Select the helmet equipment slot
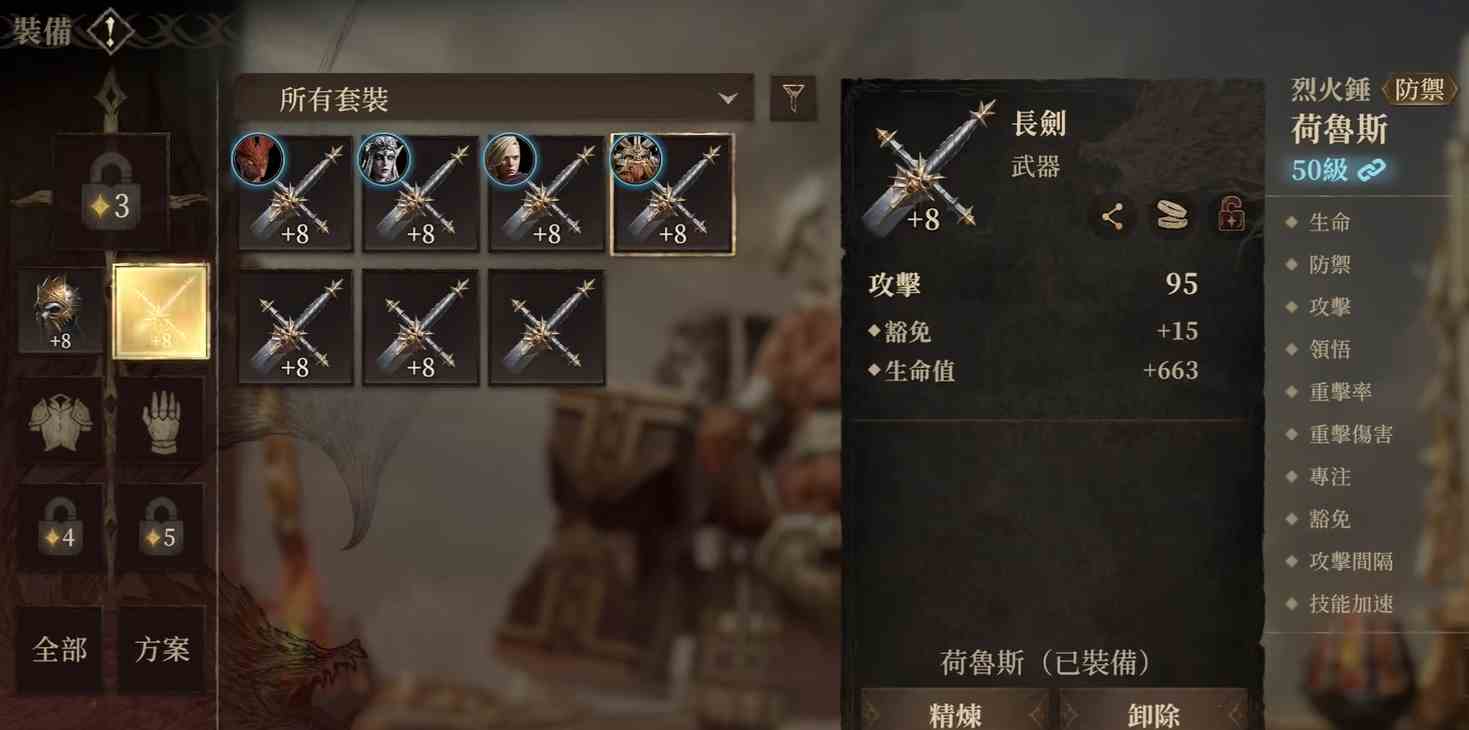 pyautogui.click(x=60, y=311)
